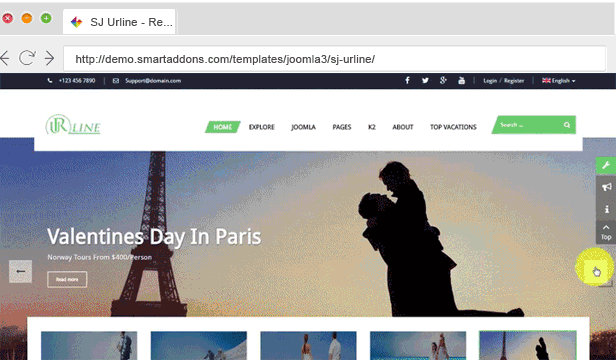Click the browser URL address field
616x360 pixels.
pyautogui.click(x=335, y=59)
